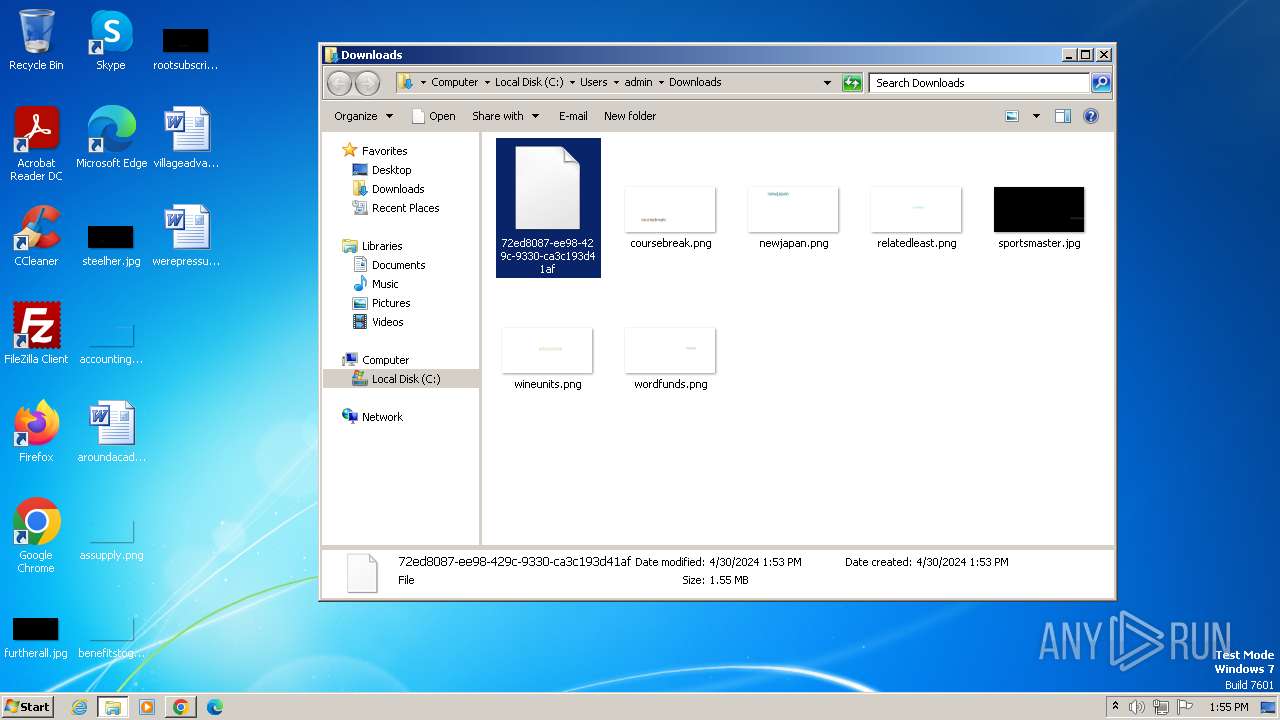
Task: Open Recent Places in navigation pane
Action: [405, 208]
